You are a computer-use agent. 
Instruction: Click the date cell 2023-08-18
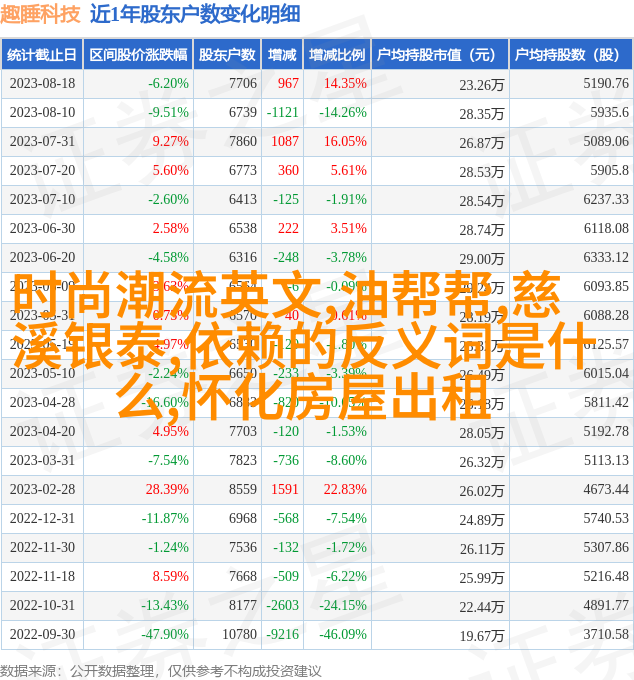click(42, 83)
